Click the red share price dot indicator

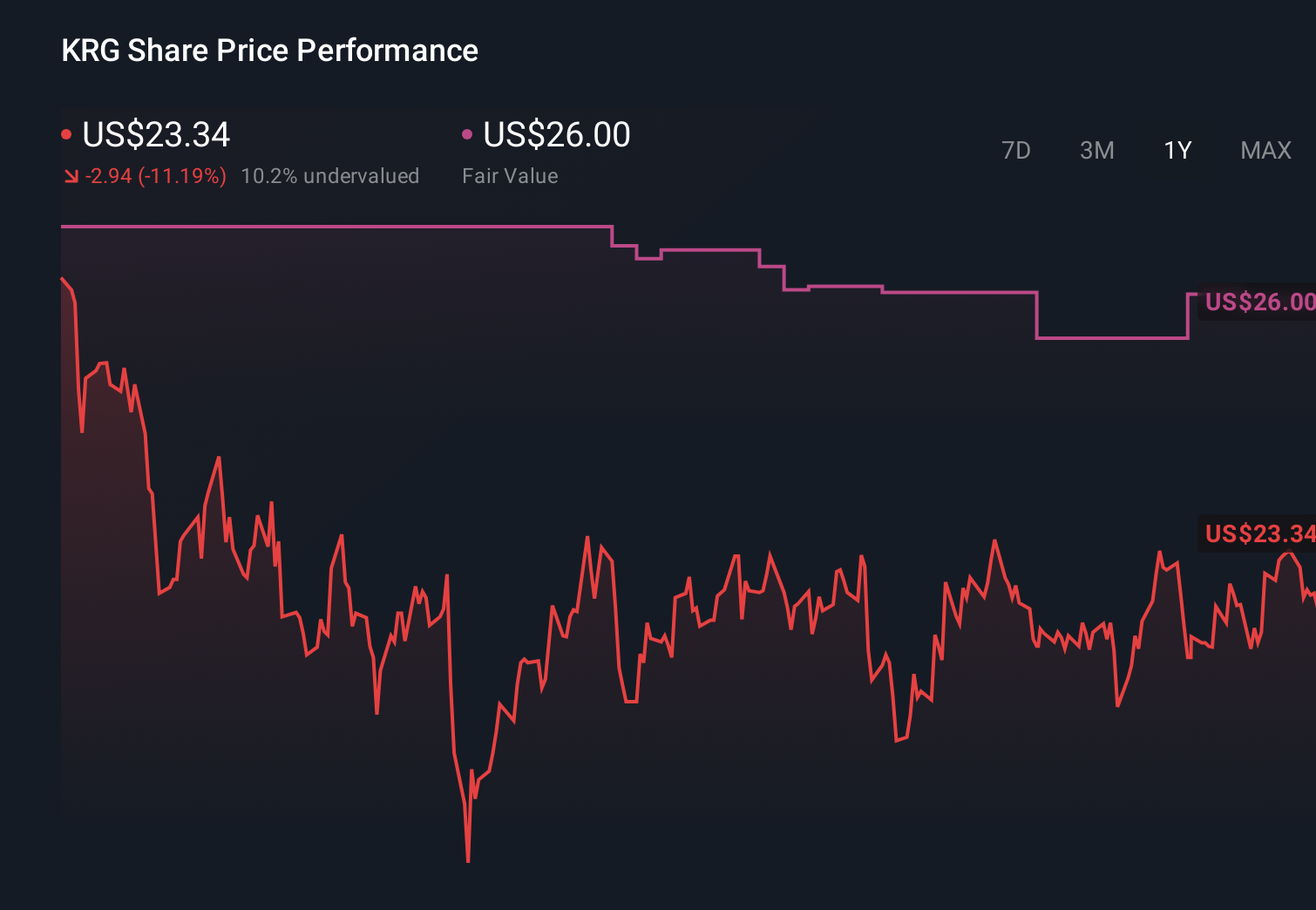(x=66, y=133)
